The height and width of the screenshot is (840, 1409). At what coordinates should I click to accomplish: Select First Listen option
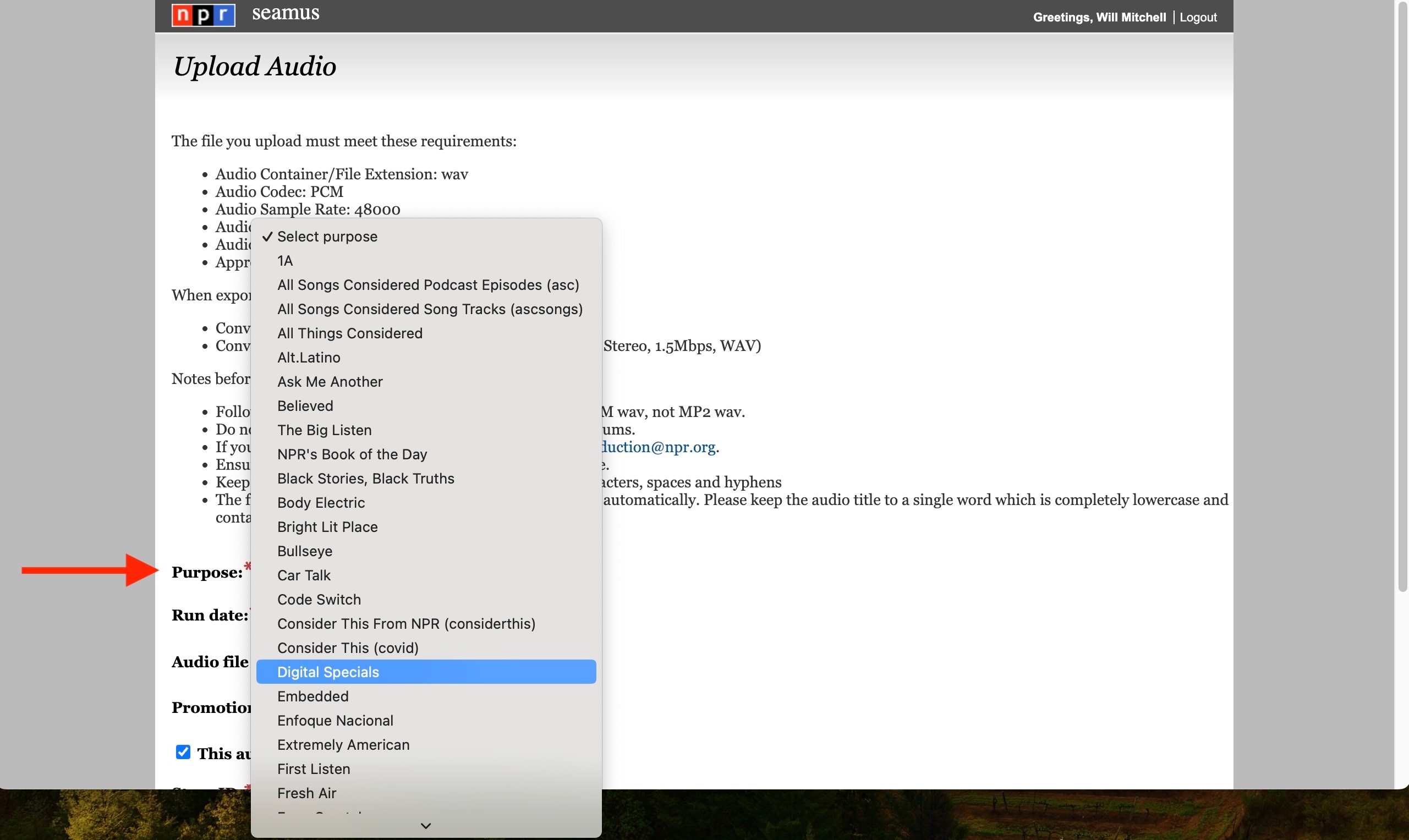[426, 768]
